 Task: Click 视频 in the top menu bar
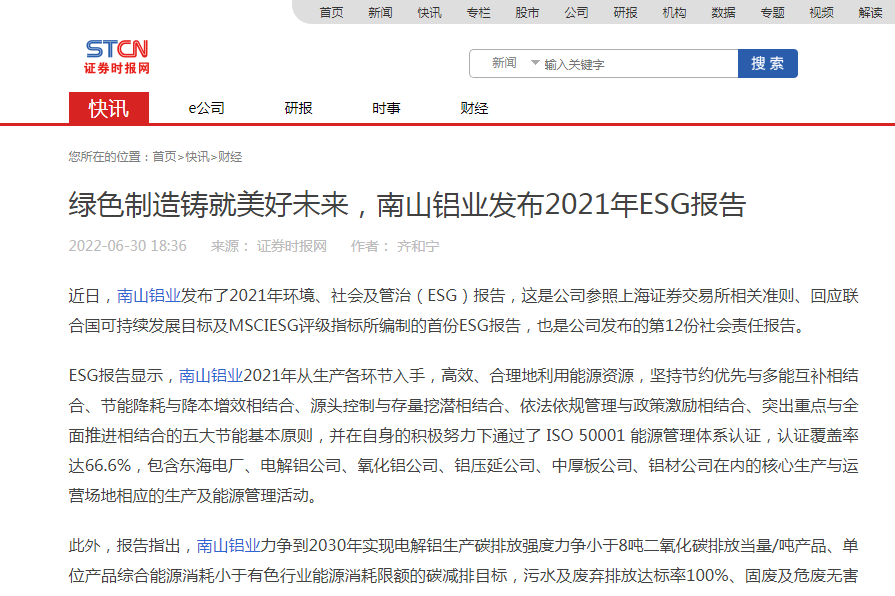pos(821,12)
